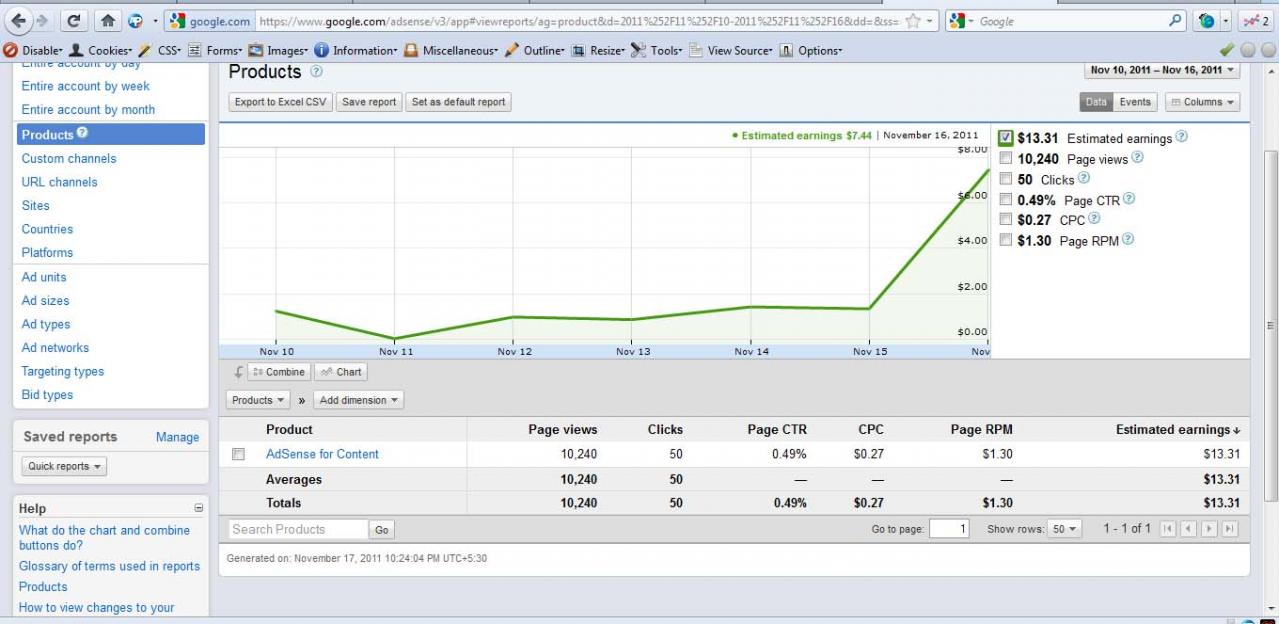
Task: Open Entire account by week report
Action: point(86,86)
